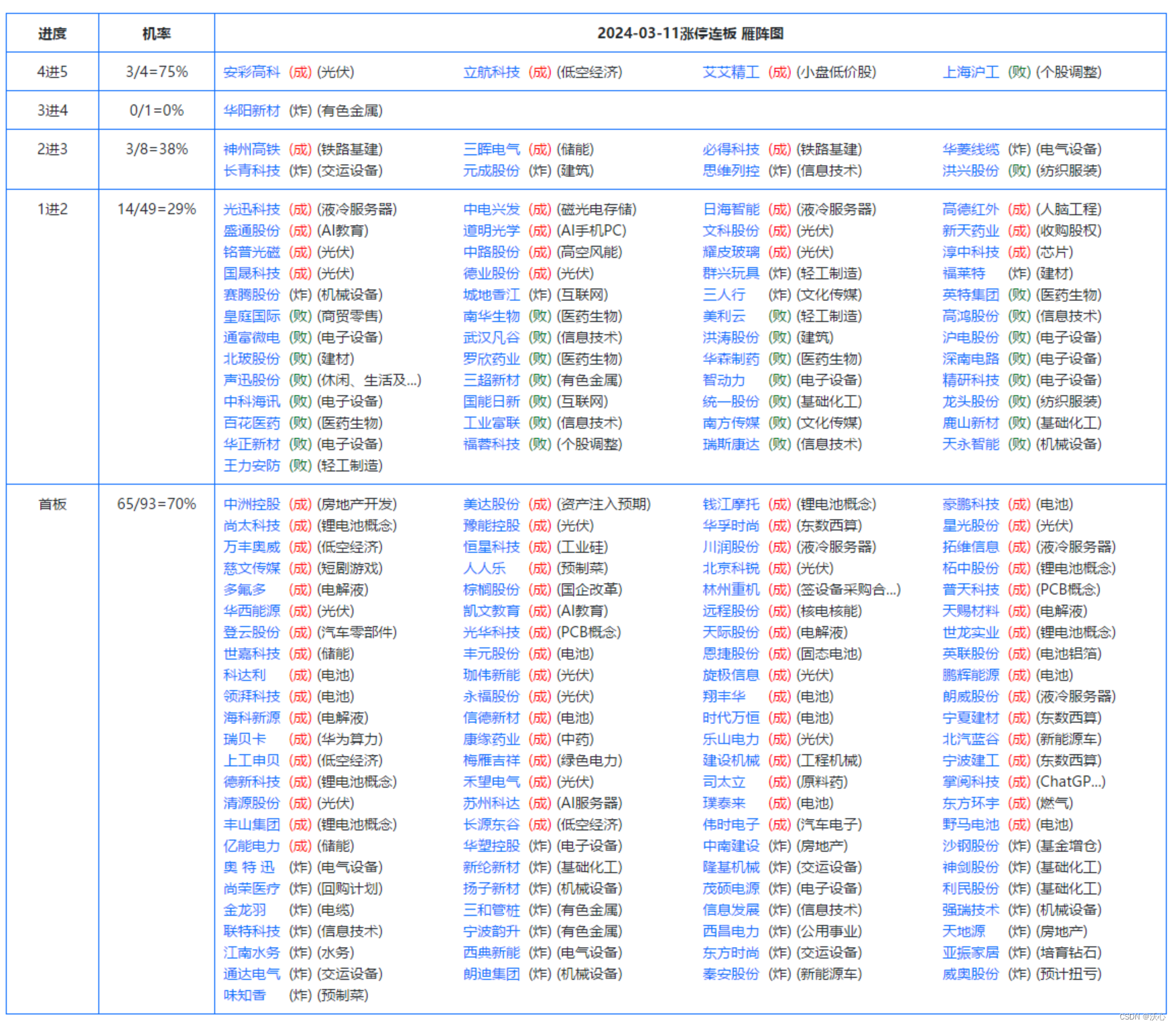Viewport: 1176px width, 1027px height.
Task: Open the 立航科技 stock link
Action: [x=491, y=72]
